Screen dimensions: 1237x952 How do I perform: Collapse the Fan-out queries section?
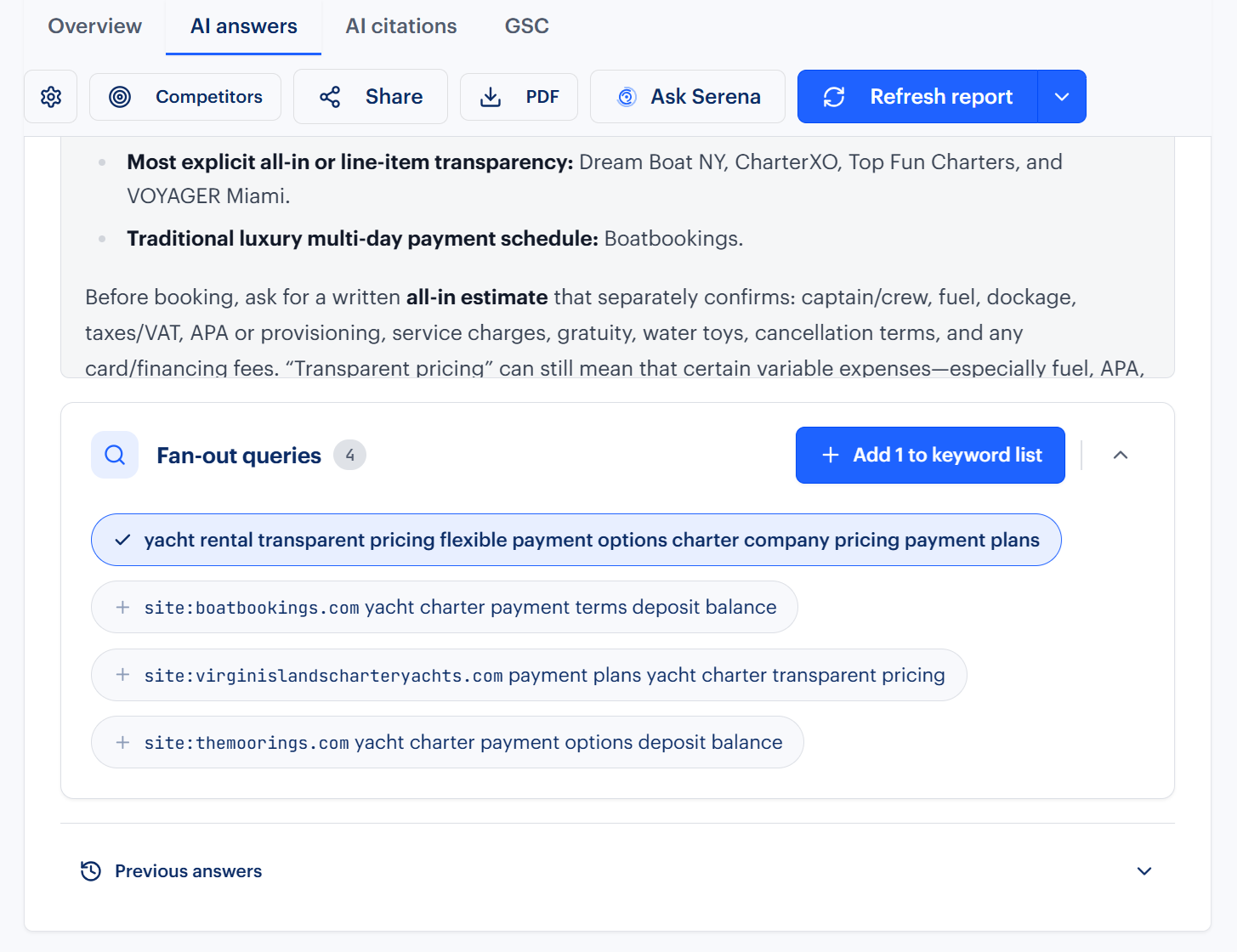[x=1121, y=456]
